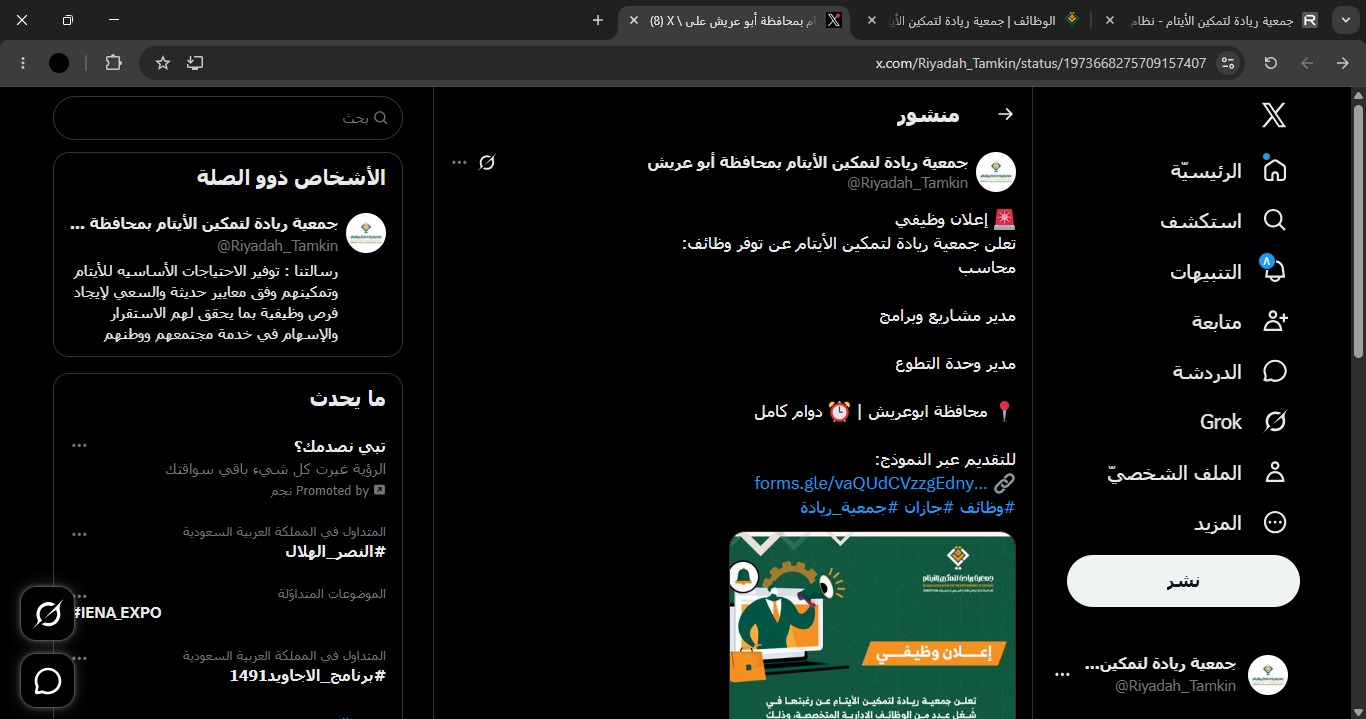Open the Chrome profile avatar

click(59, 63)
